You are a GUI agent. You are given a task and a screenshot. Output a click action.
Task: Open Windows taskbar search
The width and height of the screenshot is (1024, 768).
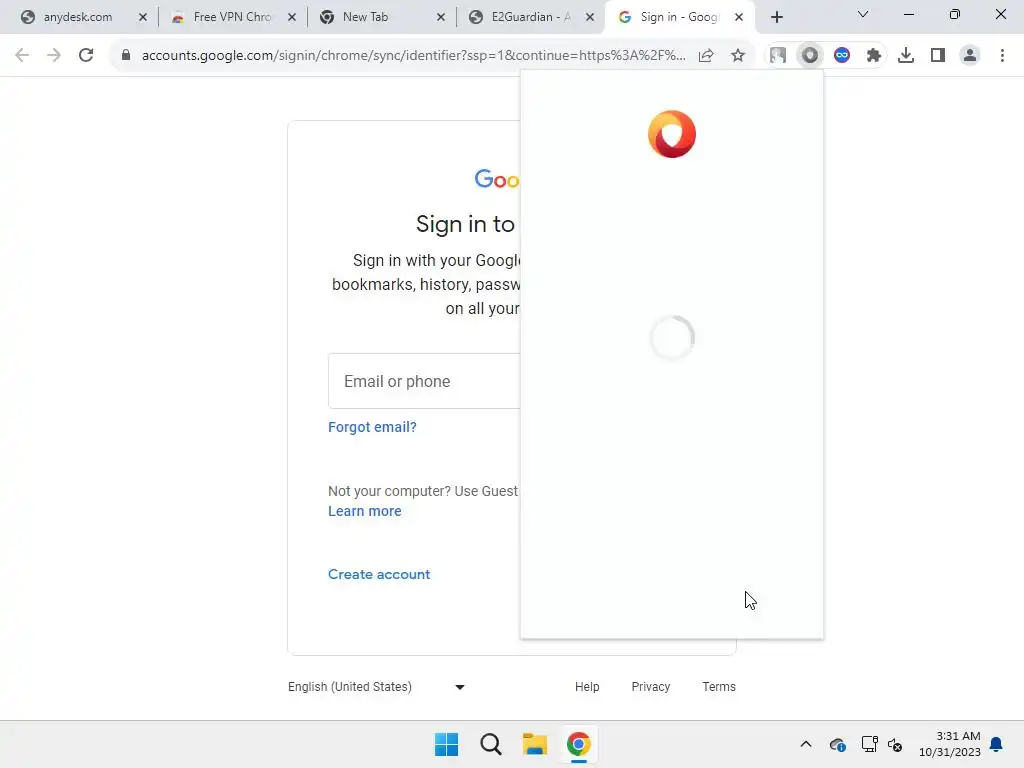(490, 744)
